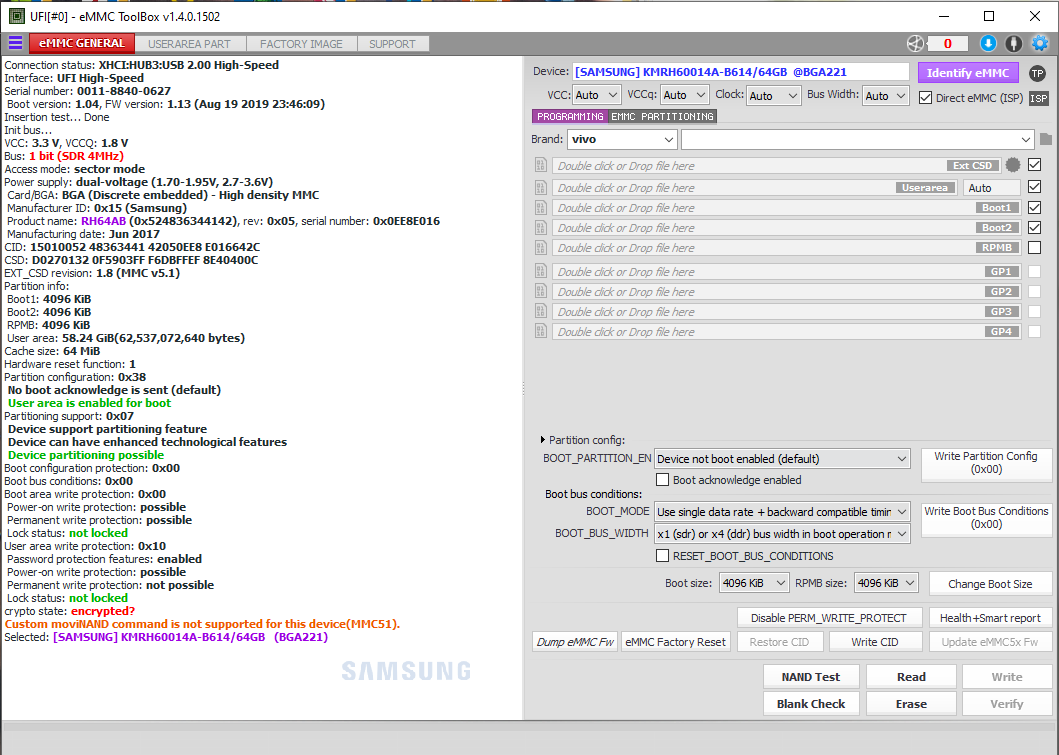Open the FACTORY IMAGE tab

(x=301, y=44)
